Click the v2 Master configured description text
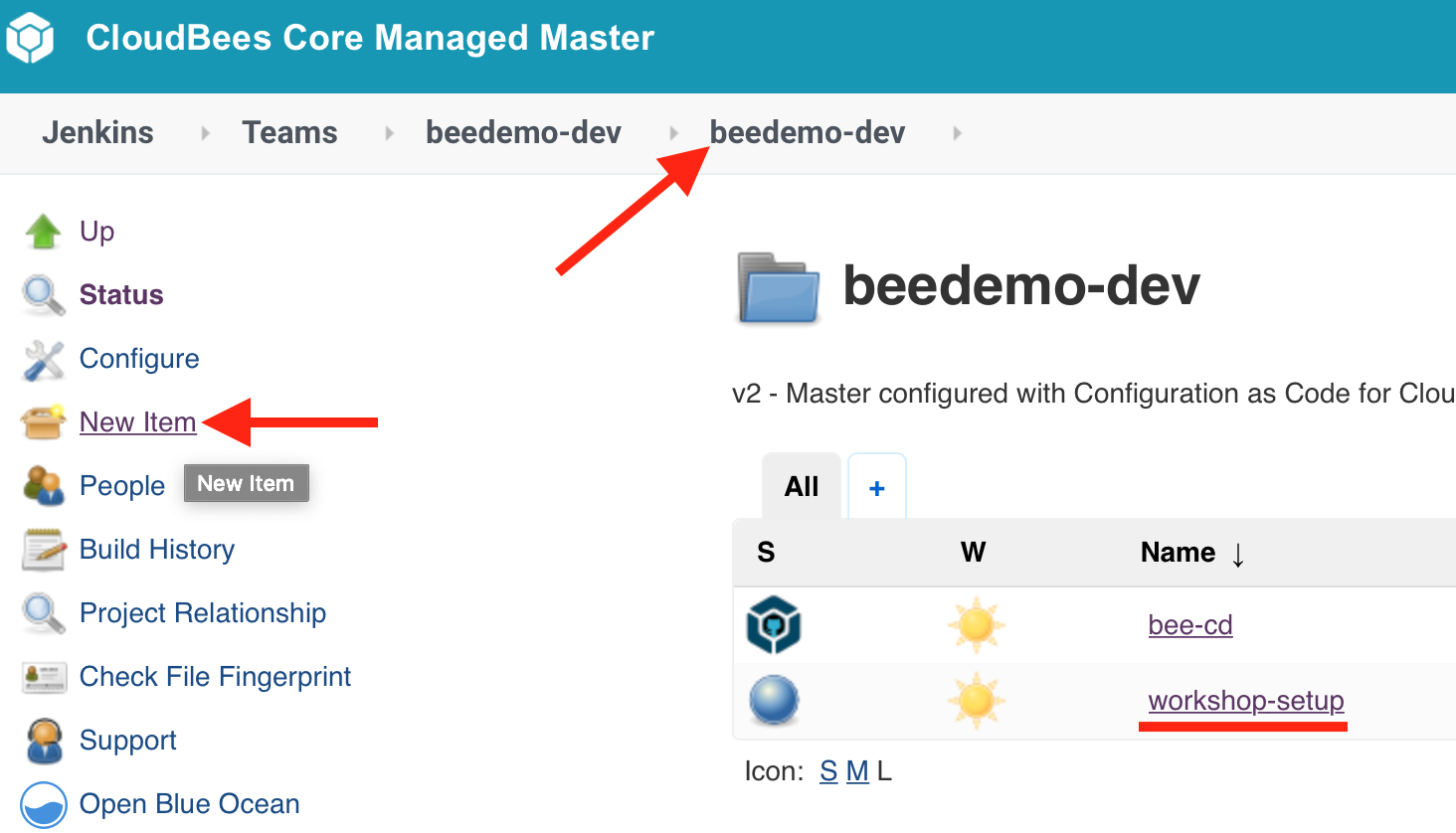 click(1094, 394)
